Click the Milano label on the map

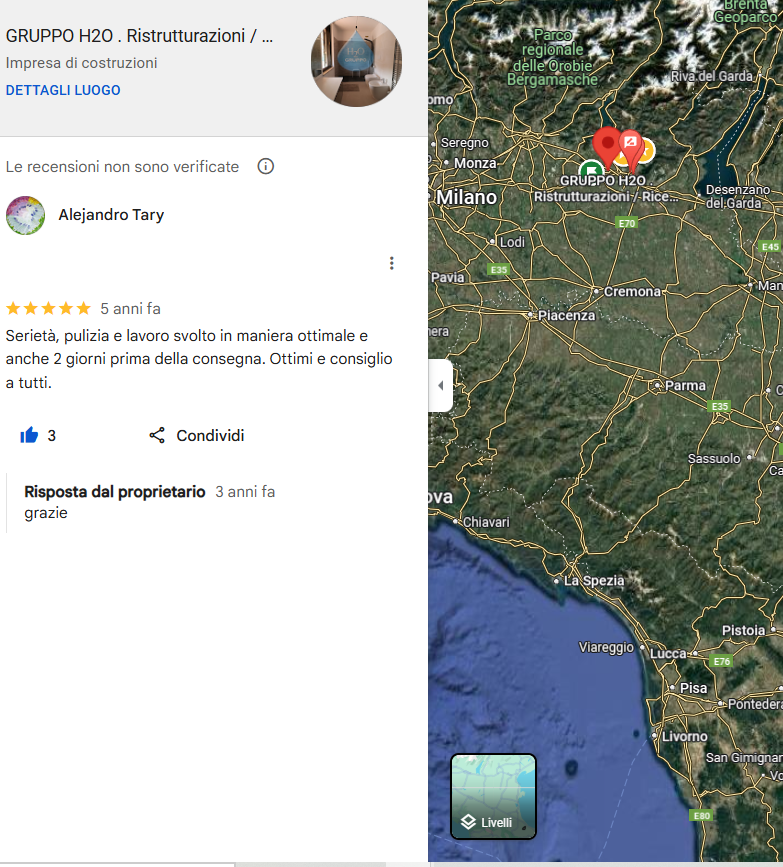click(x=466, y=197)
